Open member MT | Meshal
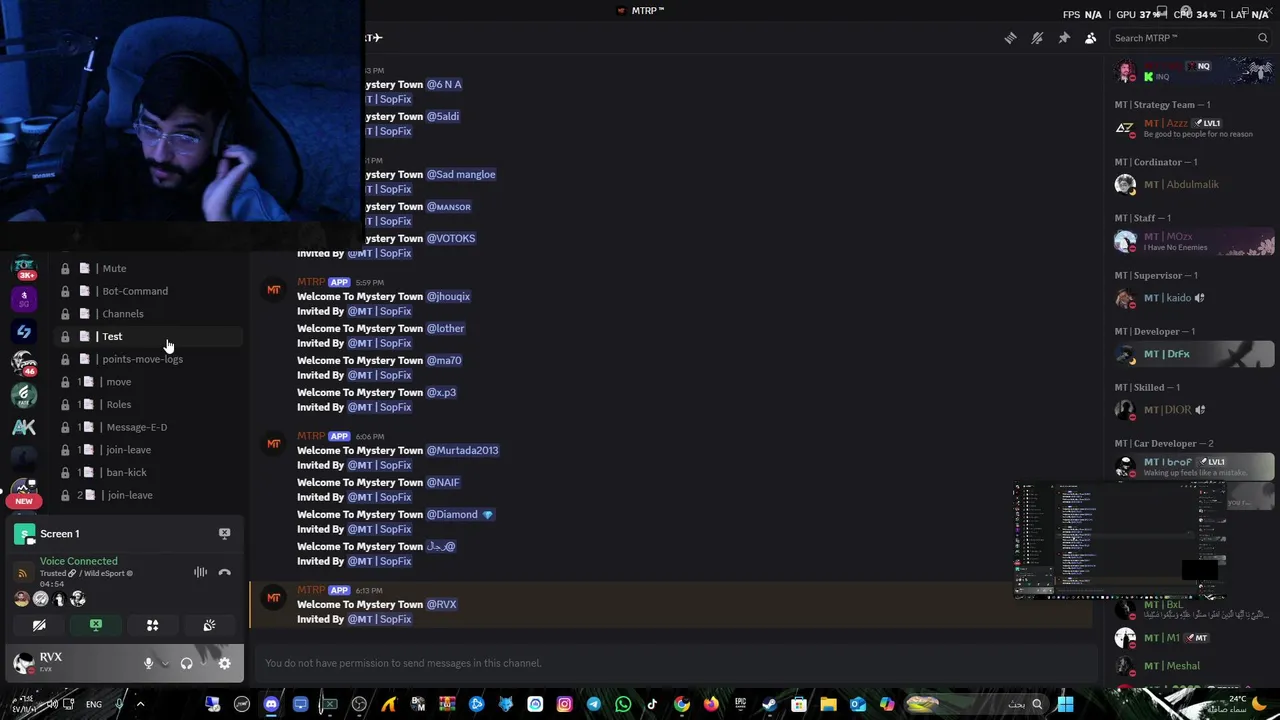This screenshot has width=1280, height=720. [x=1194, y=666]
